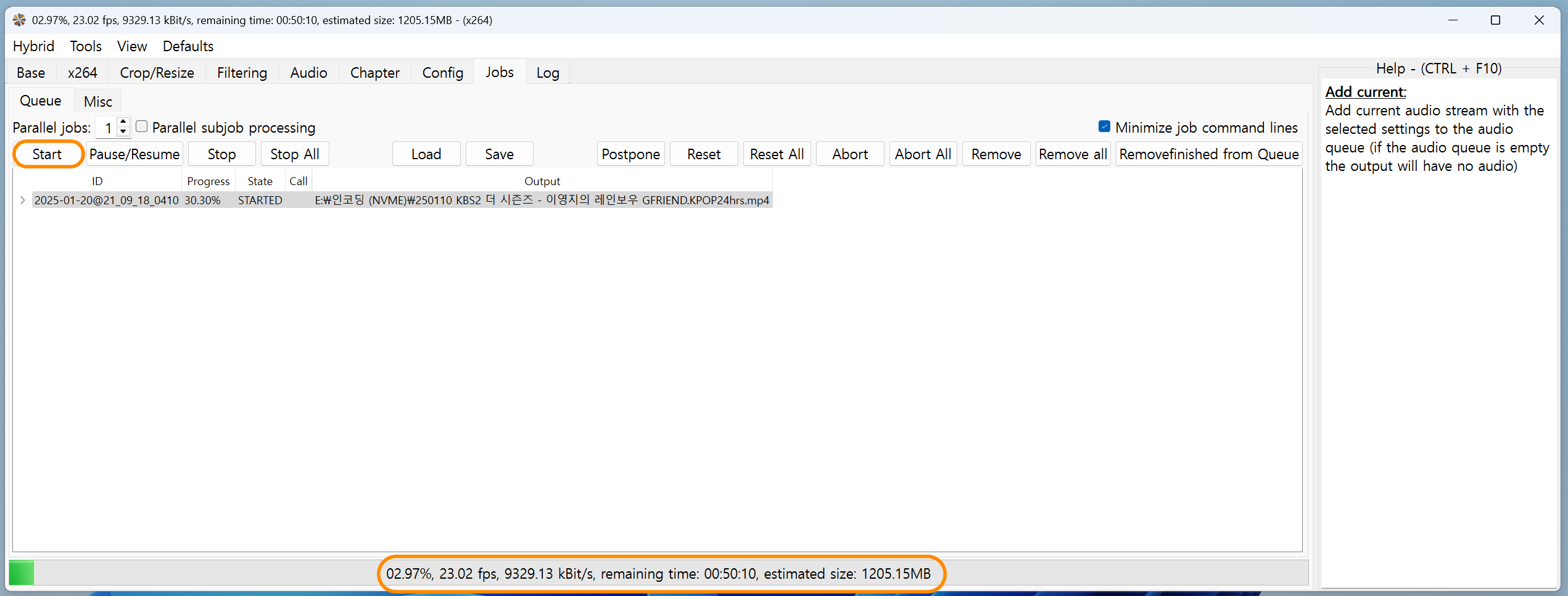The width and height of the screenshot is (1568, 596).
Task: Increase Parallel jobs with up arrow
Action: coord(123,122)
